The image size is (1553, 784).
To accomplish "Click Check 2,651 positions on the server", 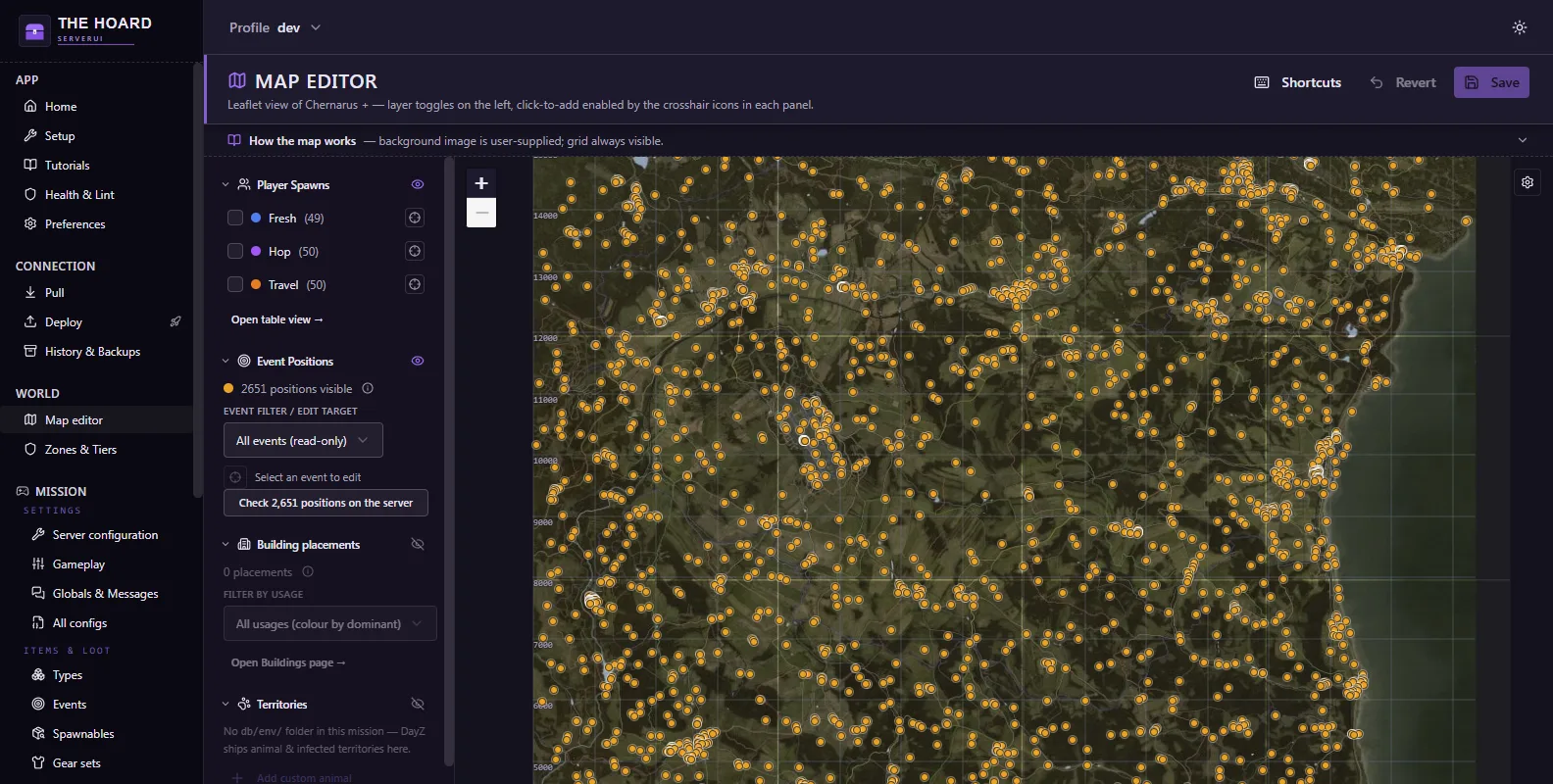I will 326,503.
